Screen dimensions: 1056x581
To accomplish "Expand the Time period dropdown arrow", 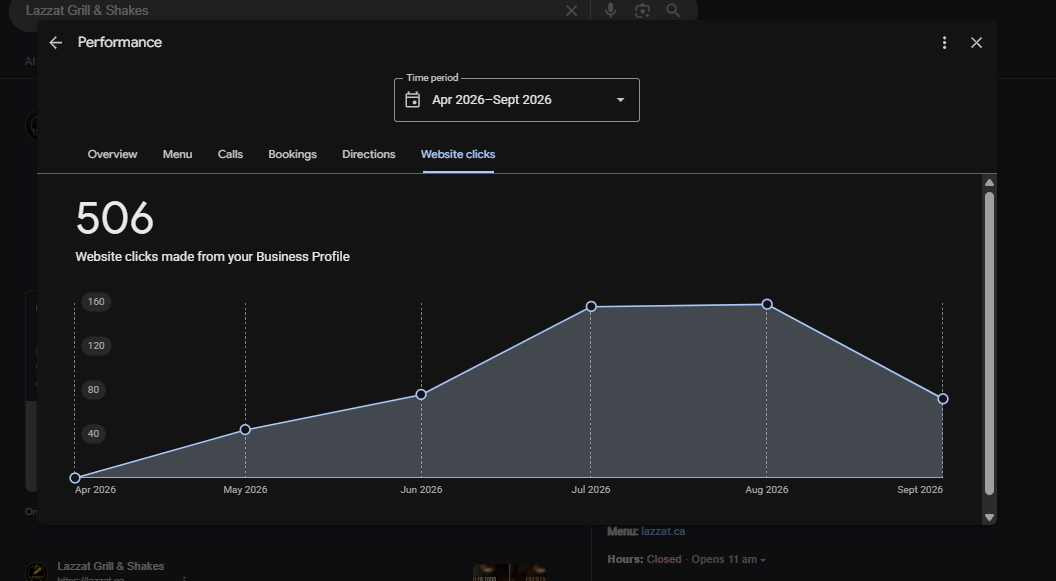I will click(620, 100).
